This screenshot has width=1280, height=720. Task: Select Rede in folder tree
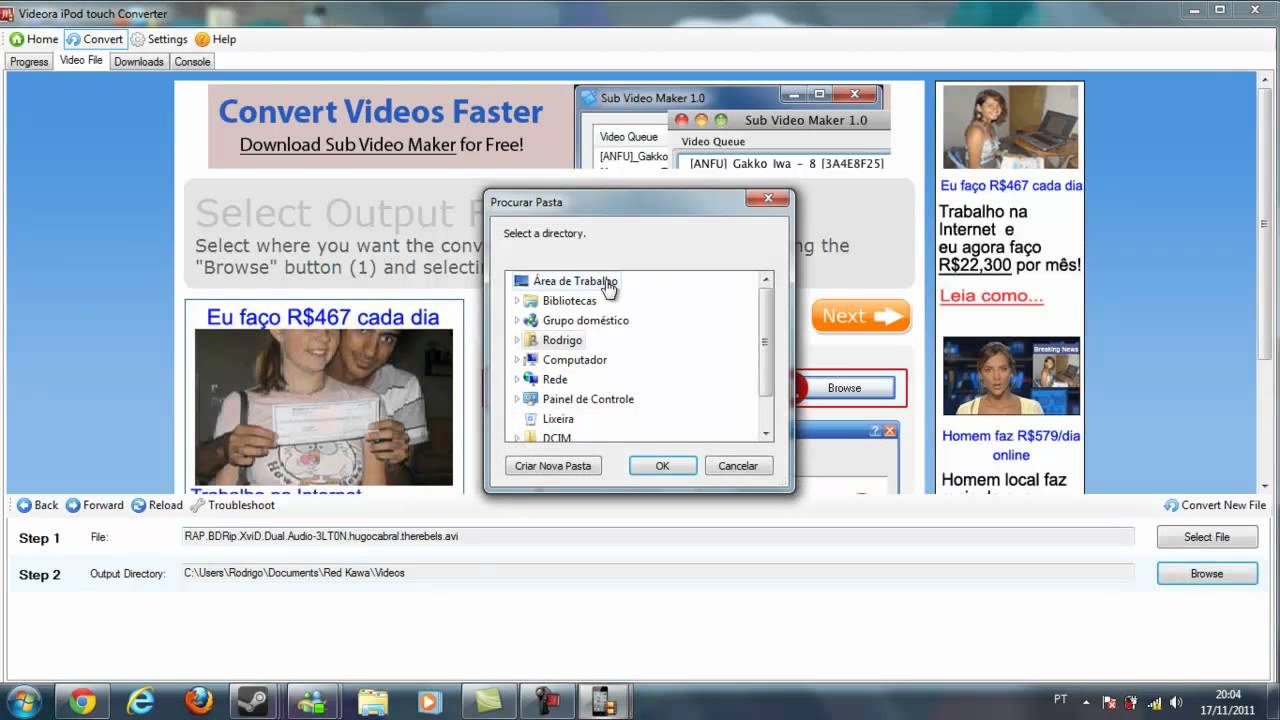[555, 380]
